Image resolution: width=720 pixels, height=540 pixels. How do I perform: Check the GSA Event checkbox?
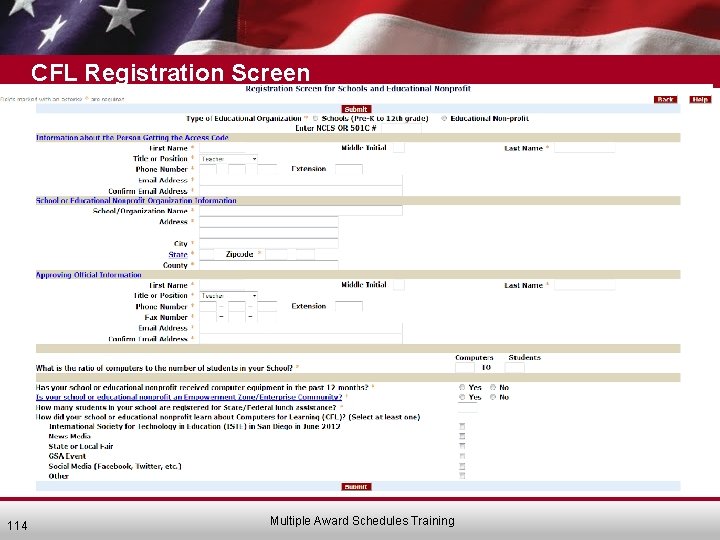point(462,456)
